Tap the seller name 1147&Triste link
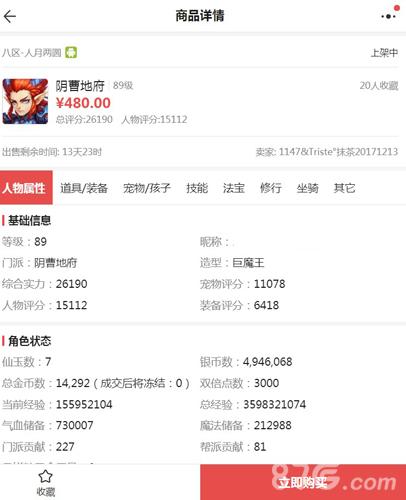This screenshot has height=500, width=406. coord(338,152)
